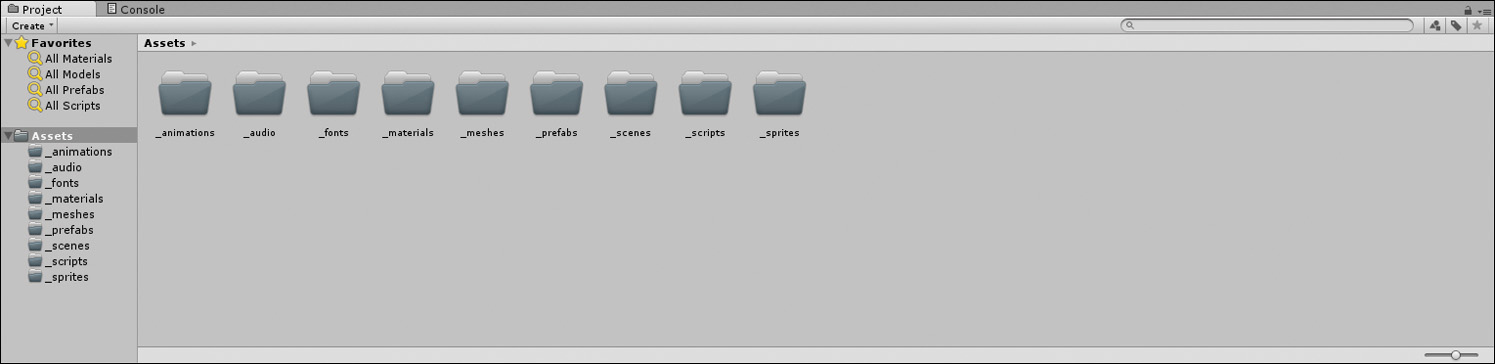The image size is (1495, 364).
Task: Open the _scenes folder icon in grid
Action: pos(630,94)
